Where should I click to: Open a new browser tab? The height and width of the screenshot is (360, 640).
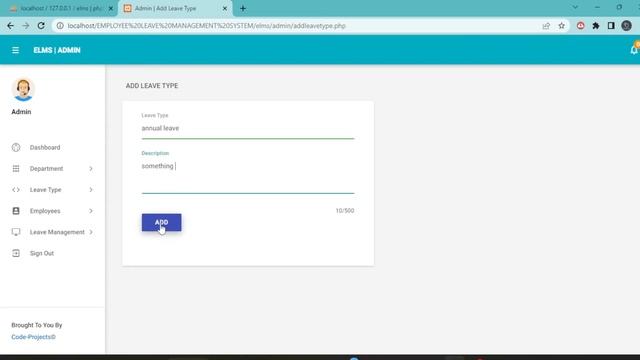[243, 8]
